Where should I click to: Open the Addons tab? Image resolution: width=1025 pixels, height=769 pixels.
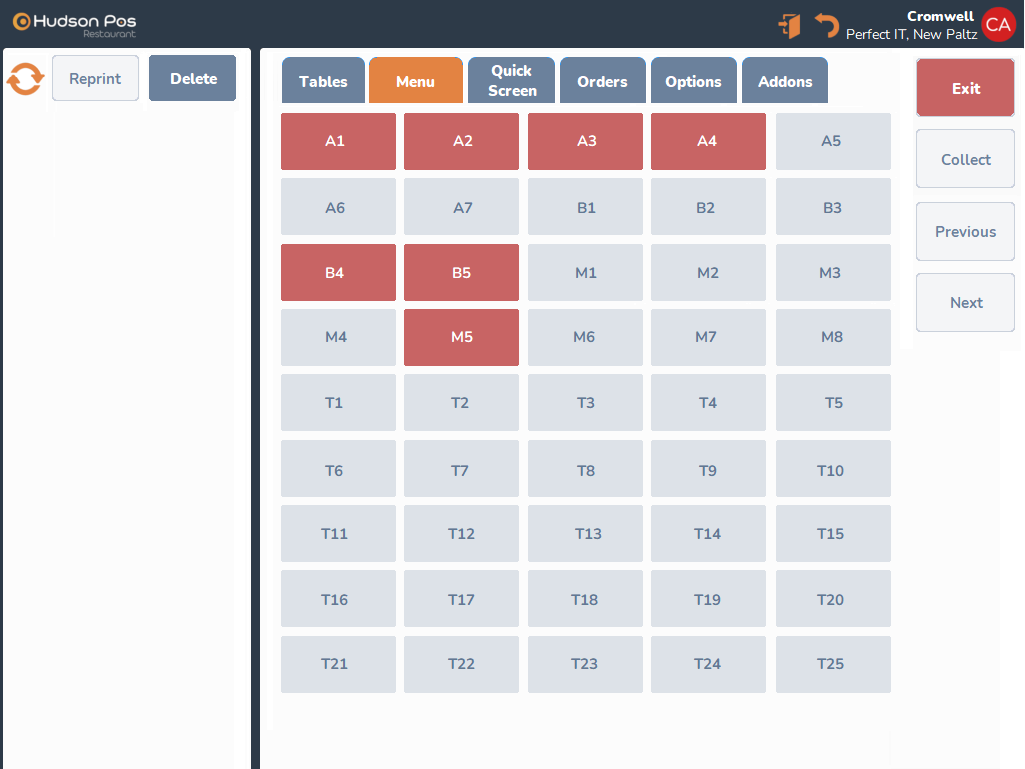tap(785, 81)
